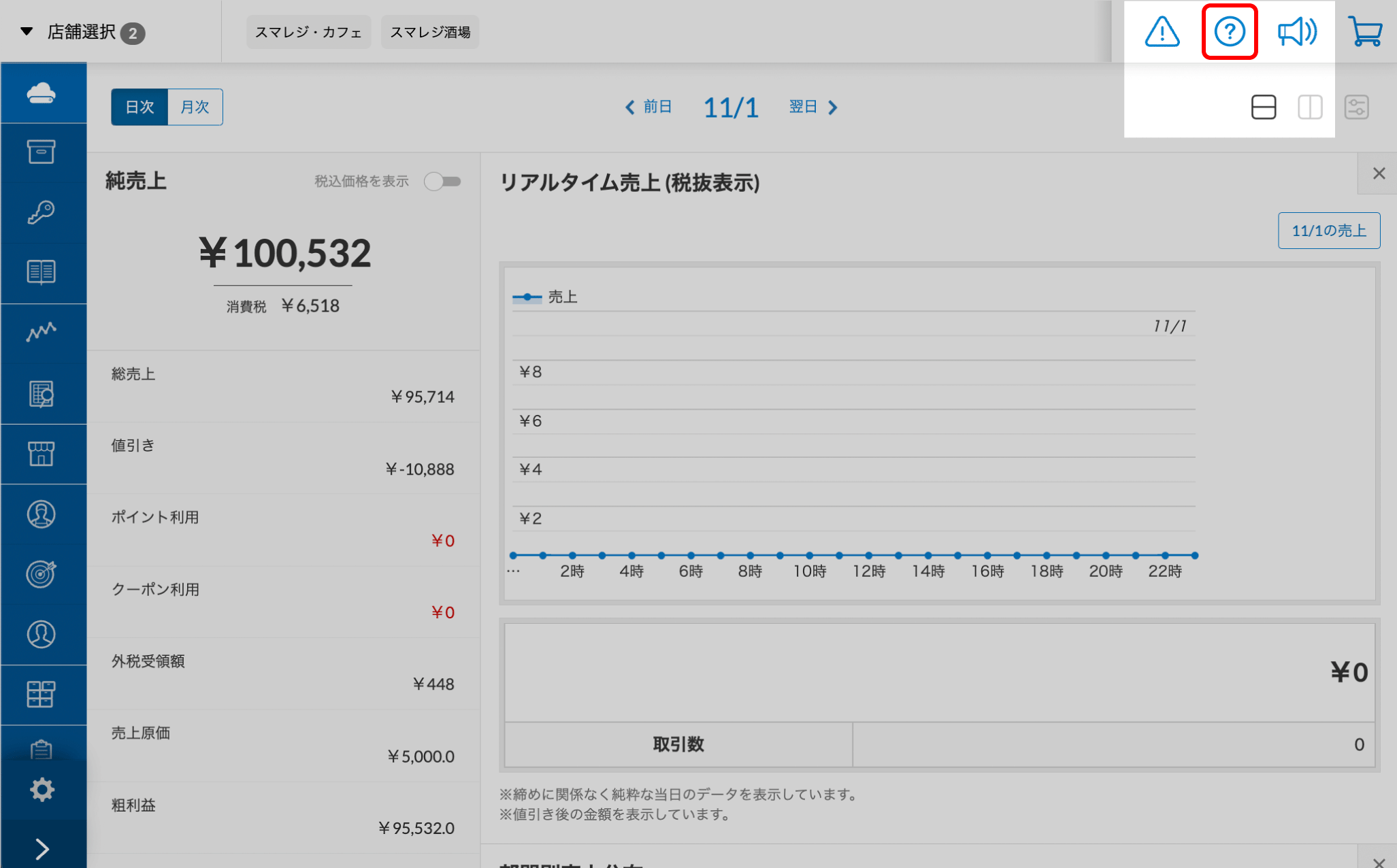Viewport: 1397px width, 868px height.
Task: Toggle 税込価格を表示 switch
Action: 442,182
